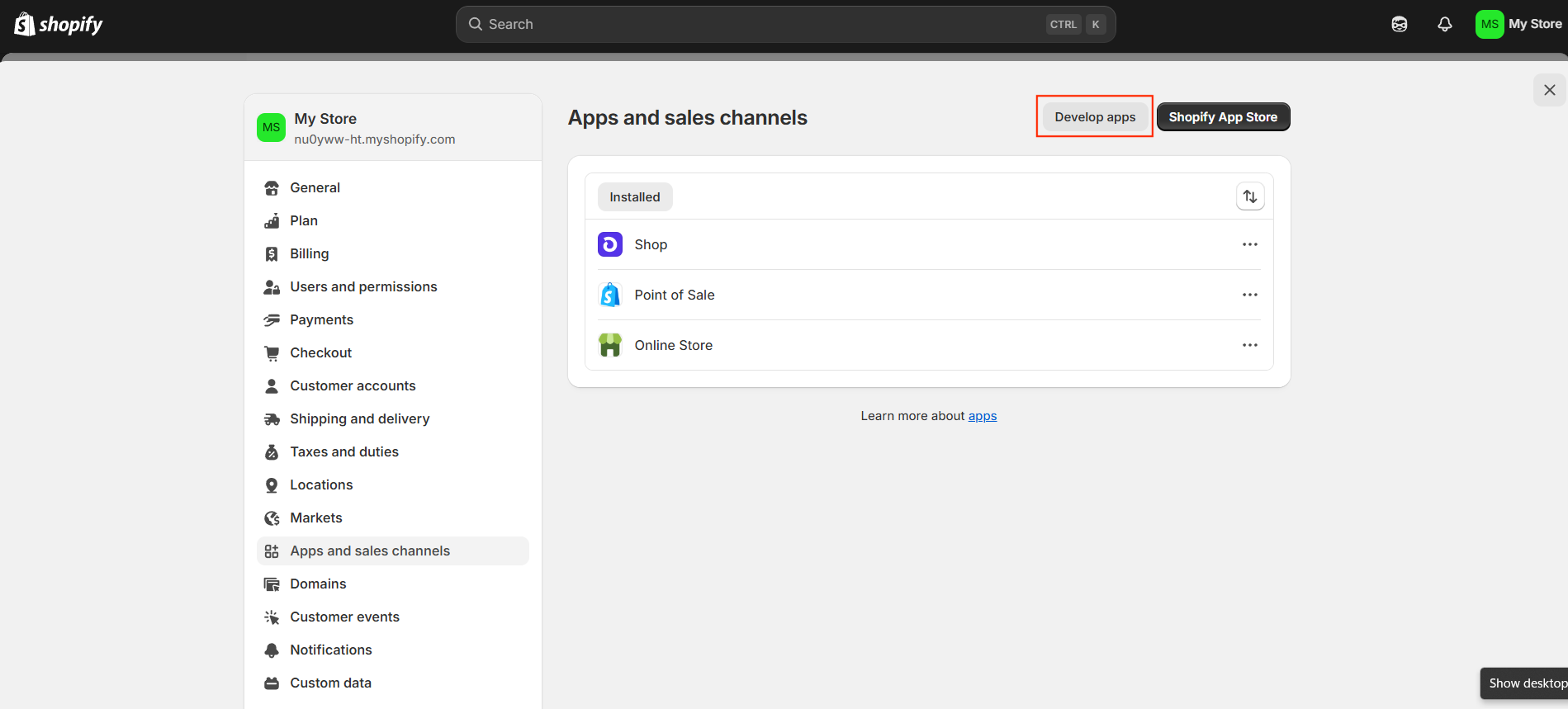1568x709 pixels.
Task: Click the Customer accounts person icon
Action: 272,386
